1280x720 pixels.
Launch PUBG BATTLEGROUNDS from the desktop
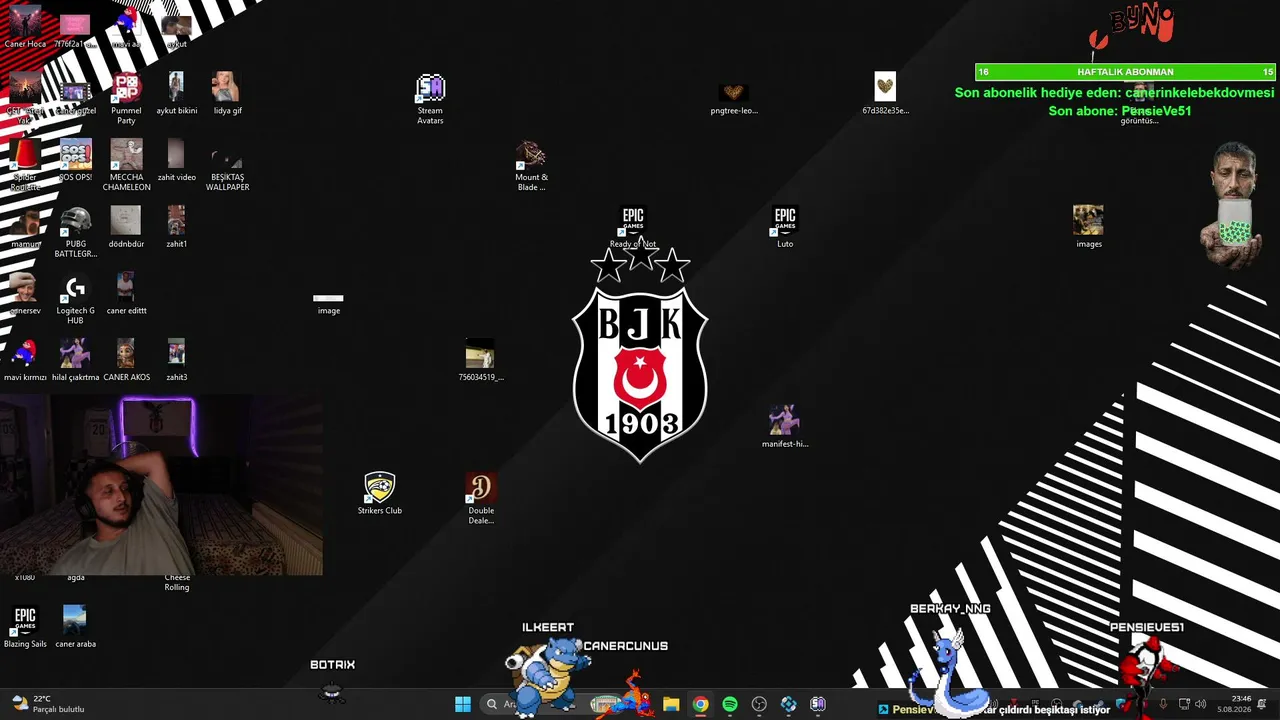point(75,233)
